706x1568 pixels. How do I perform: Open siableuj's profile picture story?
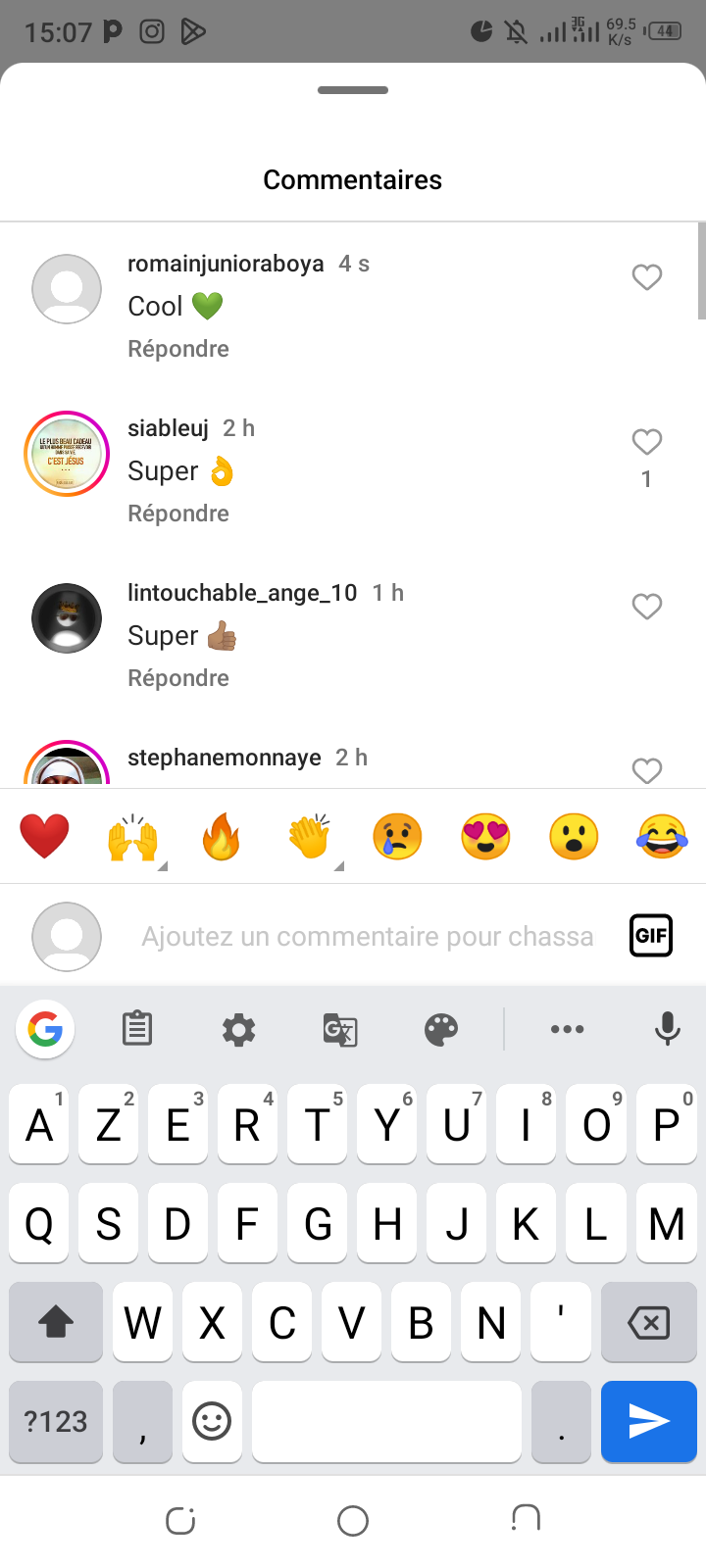tap(67, 454)
